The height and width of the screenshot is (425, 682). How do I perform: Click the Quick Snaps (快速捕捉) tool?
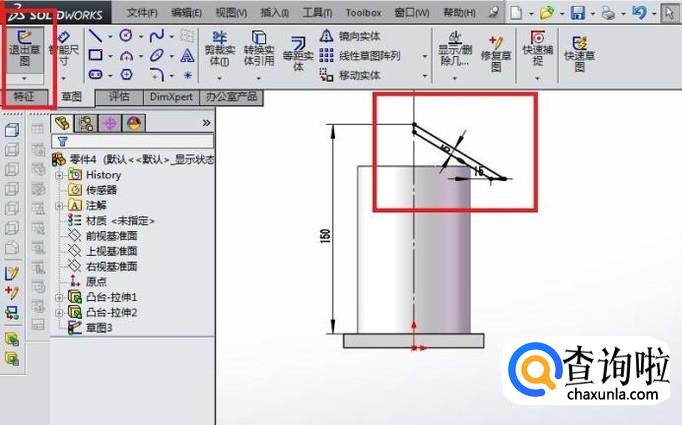click(x=538, y=49)
